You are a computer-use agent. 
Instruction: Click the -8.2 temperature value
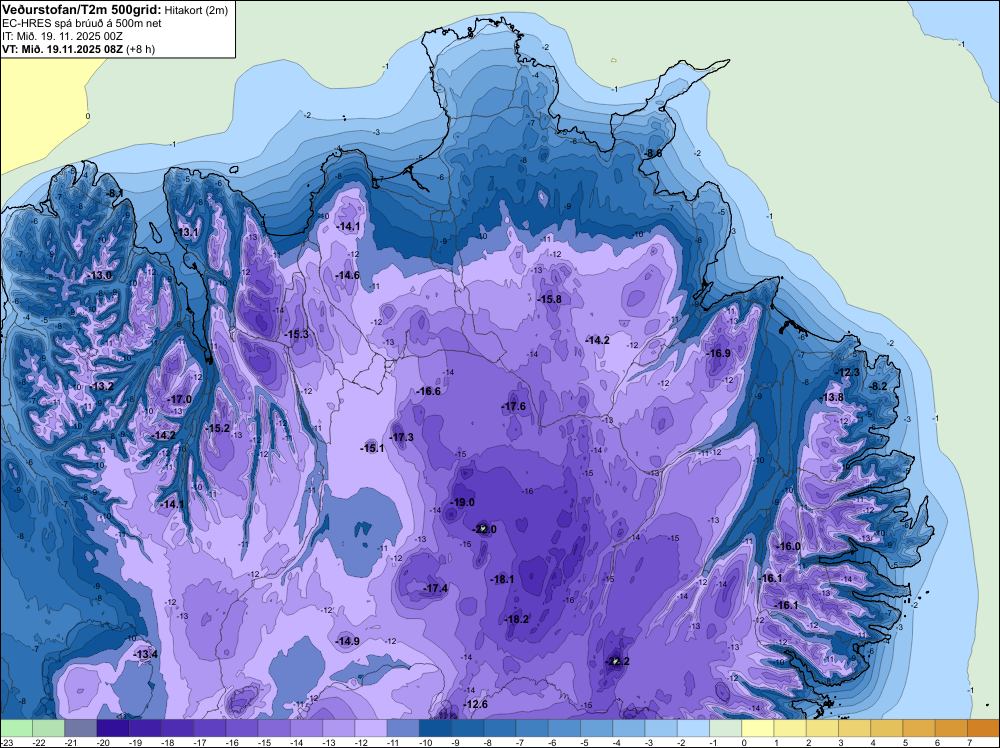(878, 386)
